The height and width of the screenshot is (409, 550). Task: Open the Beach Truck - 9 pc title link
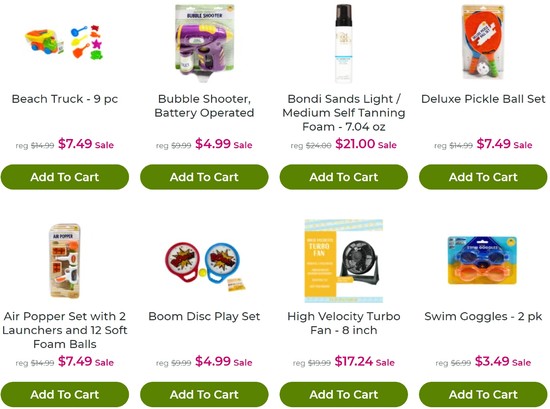(65, 99)
